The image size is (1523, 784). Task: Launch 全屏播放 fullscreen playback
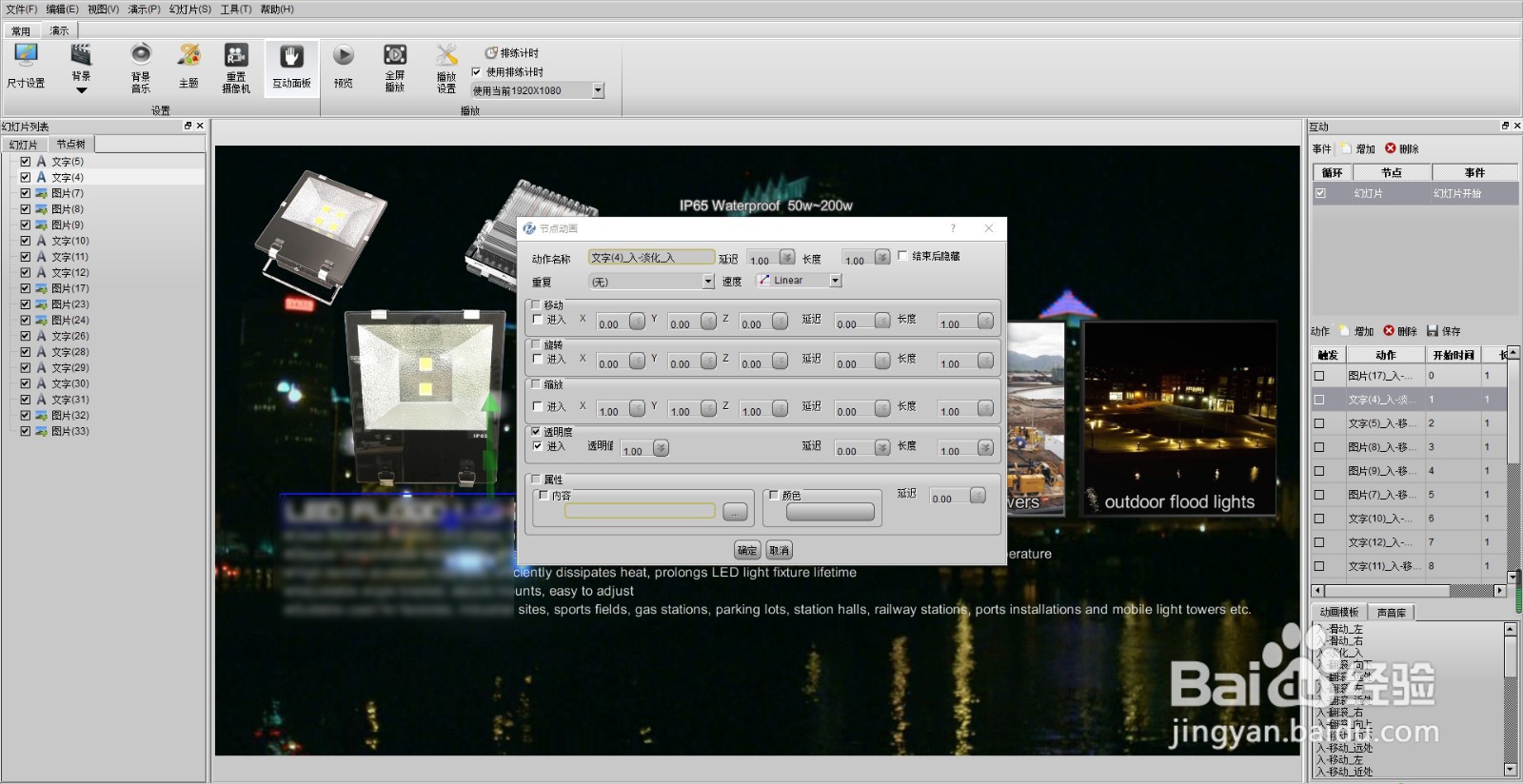[x=395, y=68]
